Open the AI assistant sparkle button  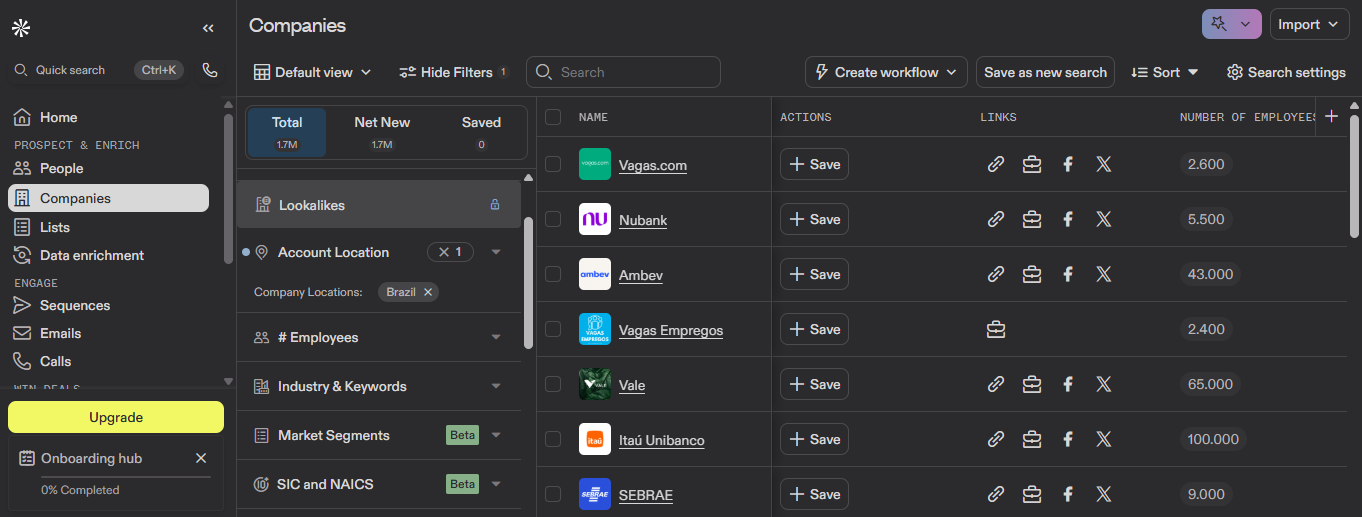point(1231,24)
